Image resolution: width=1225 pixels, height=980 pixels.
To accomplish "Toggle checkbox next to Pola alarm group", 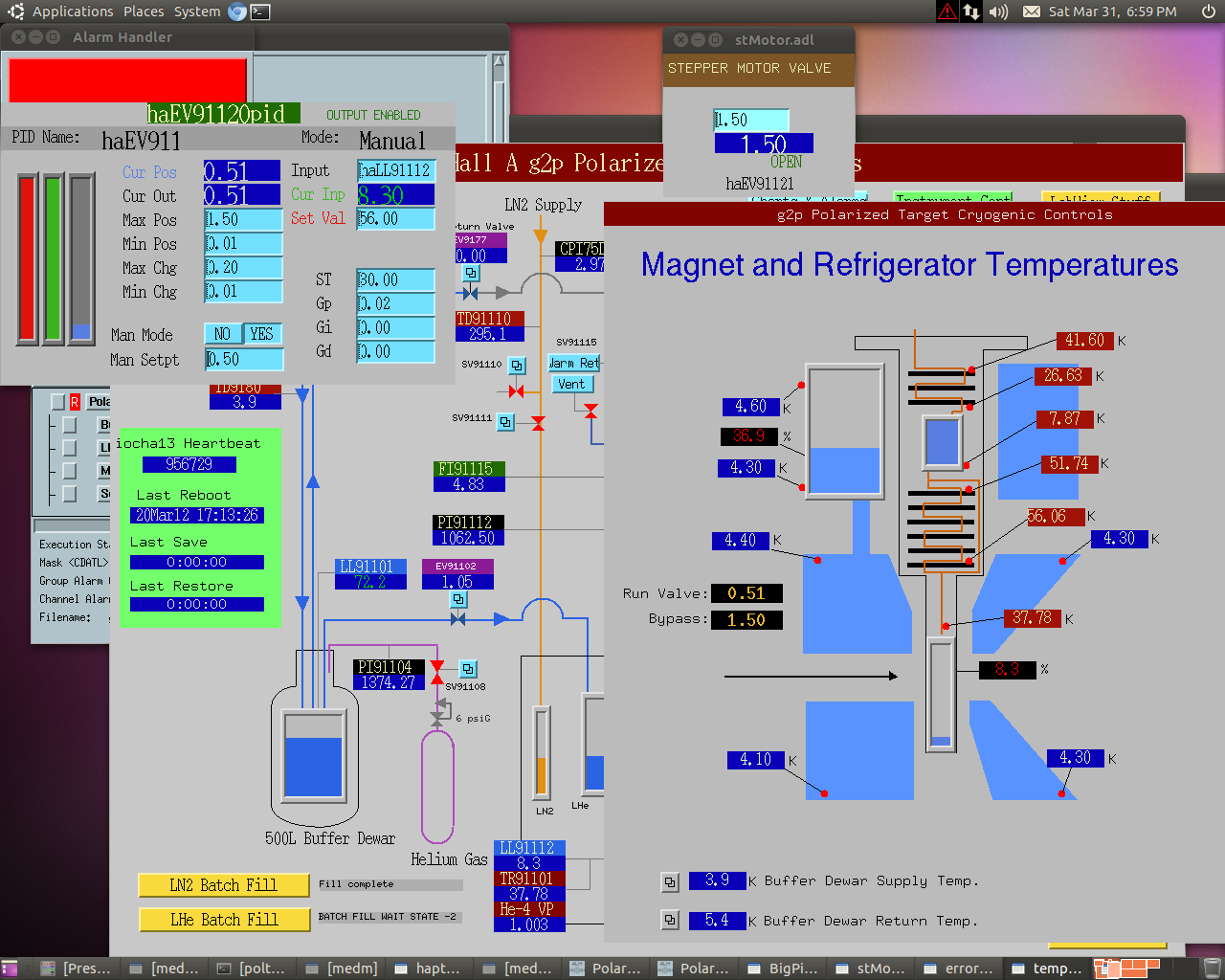I will [57, 402].
